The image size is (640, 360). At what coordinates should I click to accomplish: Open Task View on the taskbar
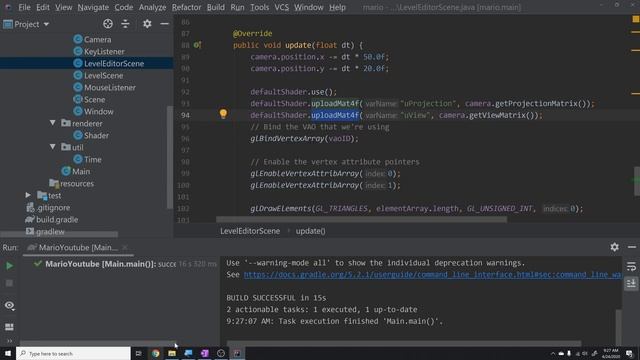pyautogui.click(x=138, y=353)
